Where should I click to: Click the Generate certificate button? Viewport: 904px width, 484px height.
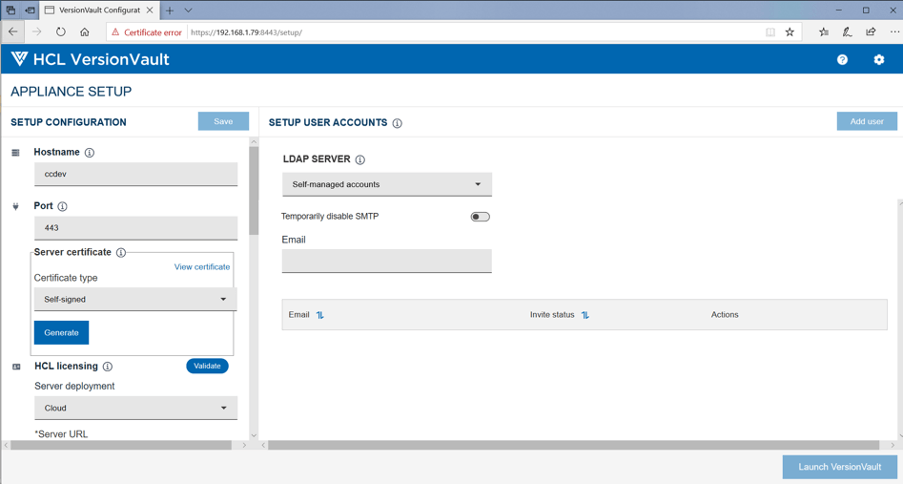coord(61,332)
